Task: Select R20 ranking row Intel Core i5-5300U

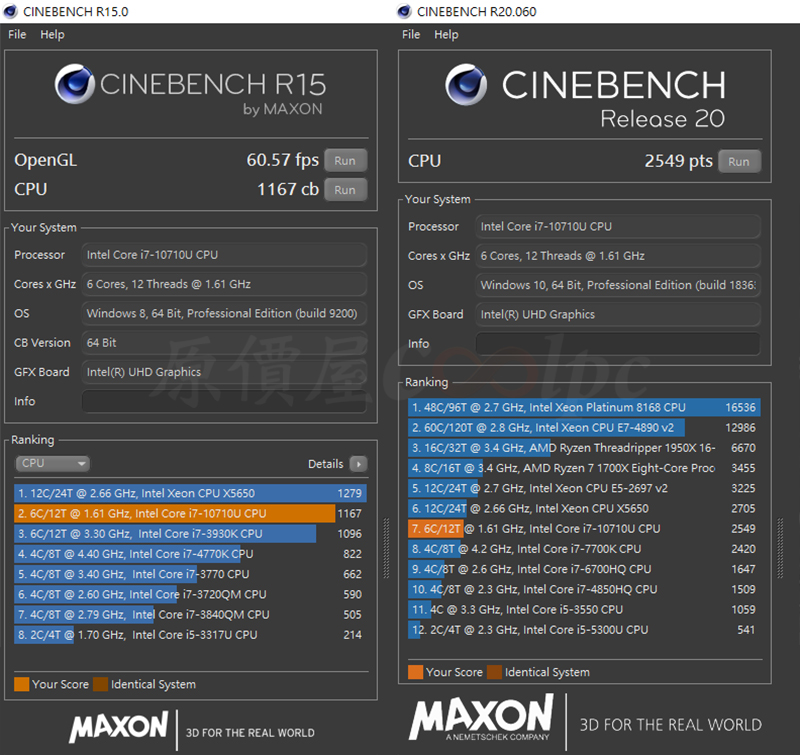Action: [x=584, y=630]
